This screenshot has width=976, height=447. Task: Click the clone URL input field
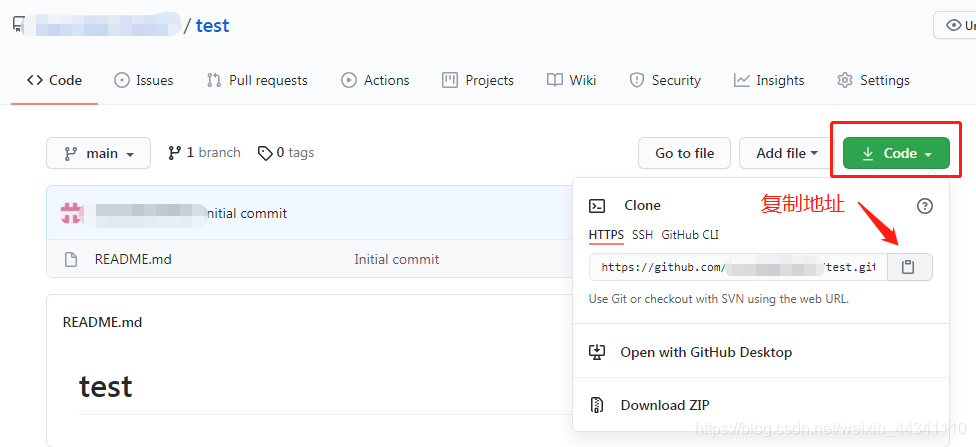pyautogui.click(x=738, y=267)
